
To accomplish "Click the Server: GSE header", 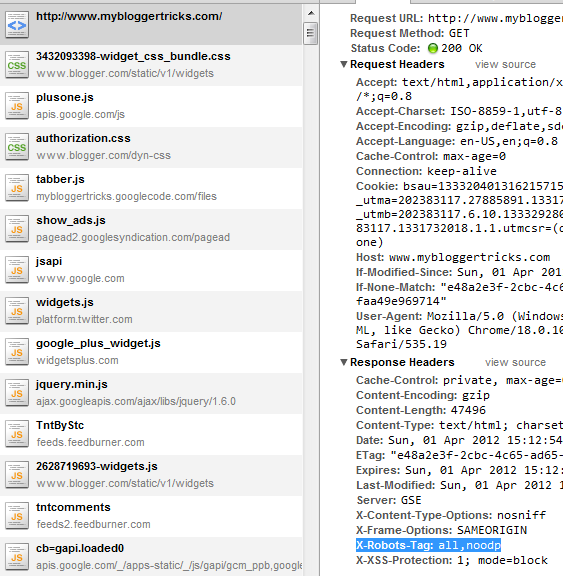I will click(x=389, y=500).
